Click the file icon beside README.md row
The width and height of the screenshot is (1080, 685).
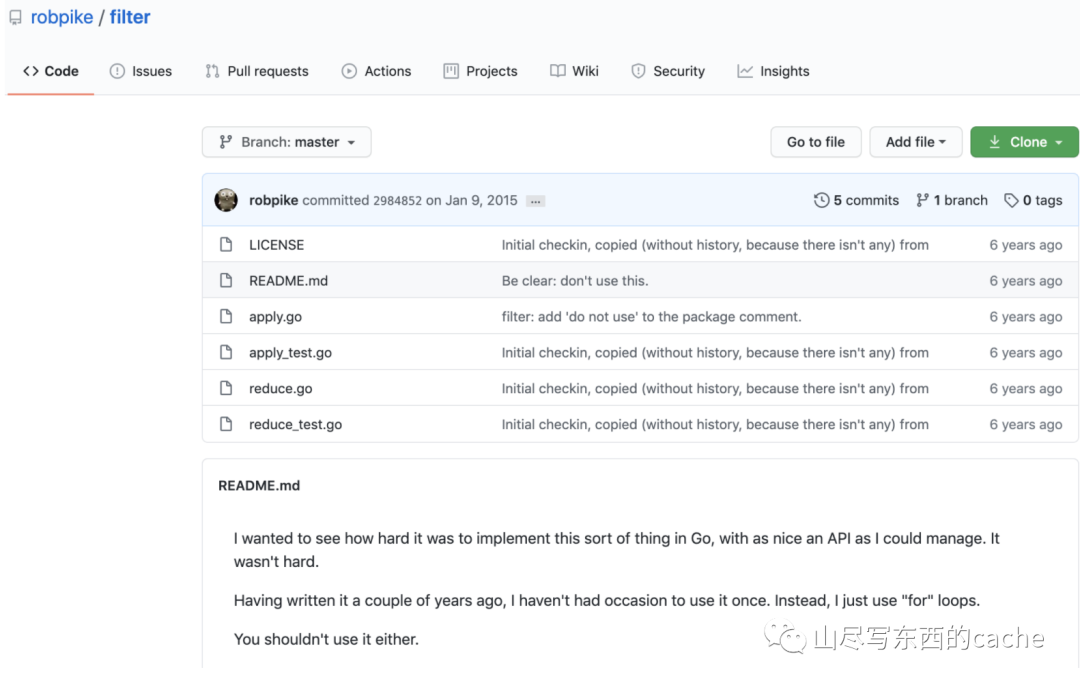pos(226,280)
